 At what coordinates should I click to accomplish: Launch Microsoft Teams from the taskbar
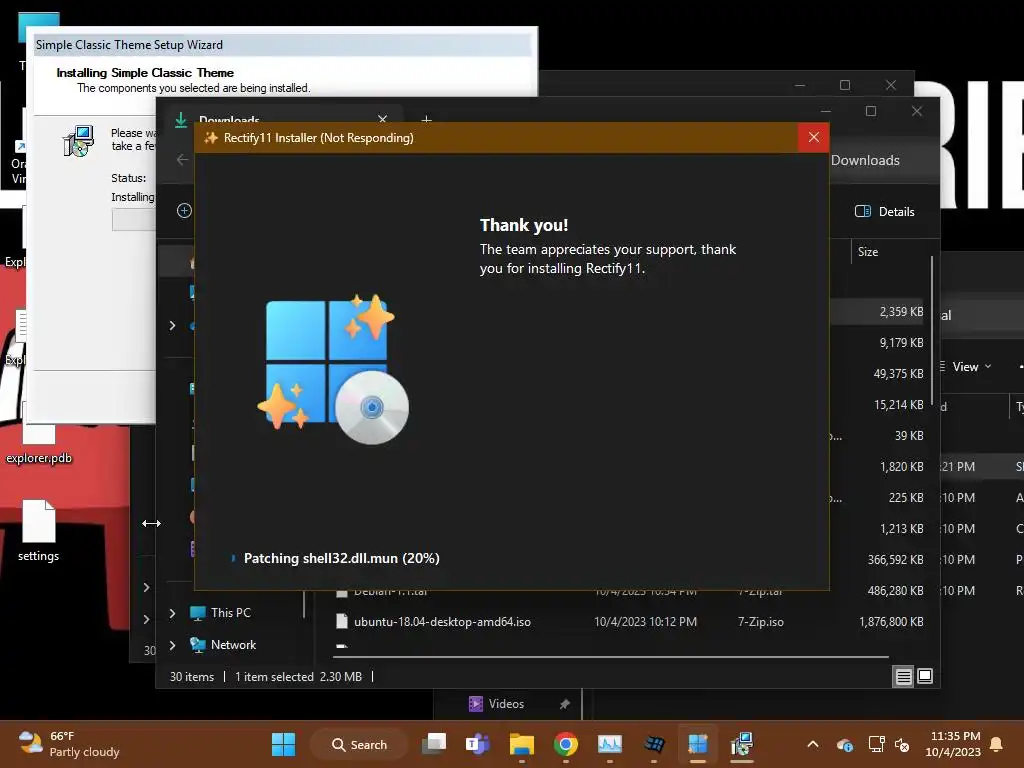478,744
